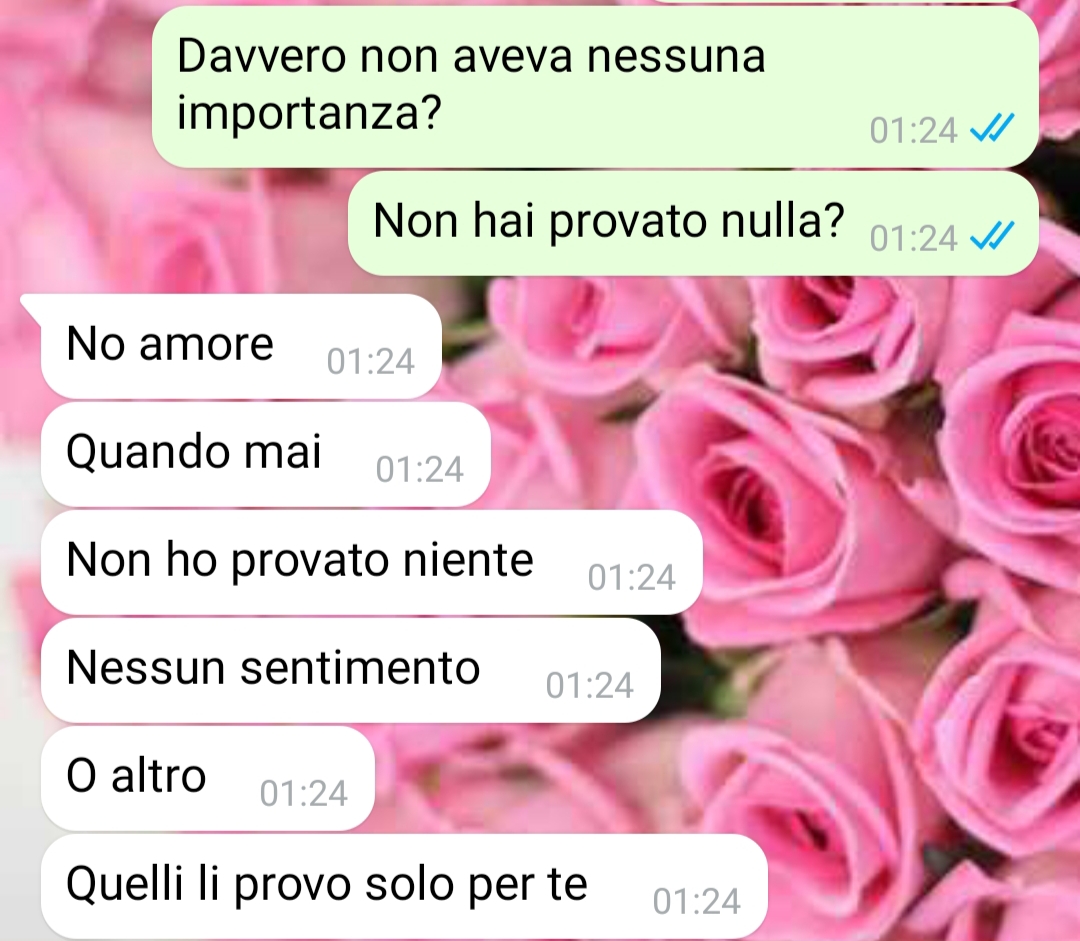Tap the timestamp beside 'Non ho provato niente'
The image size is (1080, 941).
pos(632,577)
